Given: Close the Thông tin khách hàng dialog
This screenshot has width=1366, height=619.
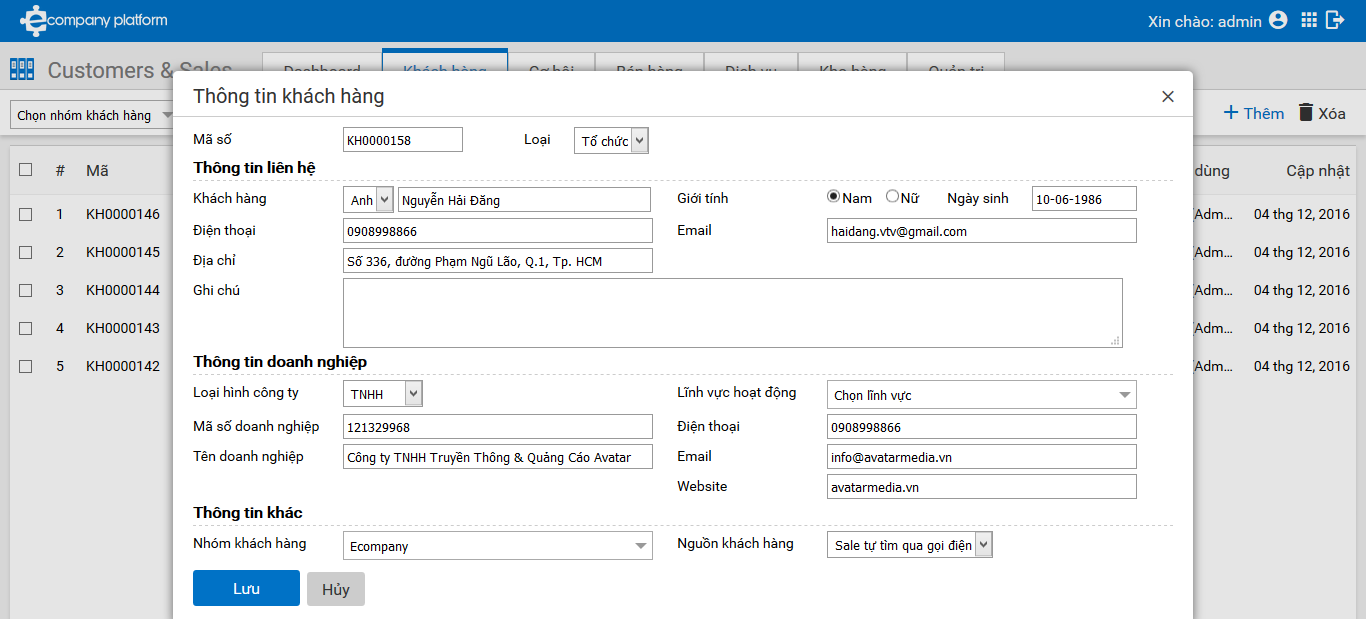Looking at the screenshot, I should click(x=1167, y=97).
